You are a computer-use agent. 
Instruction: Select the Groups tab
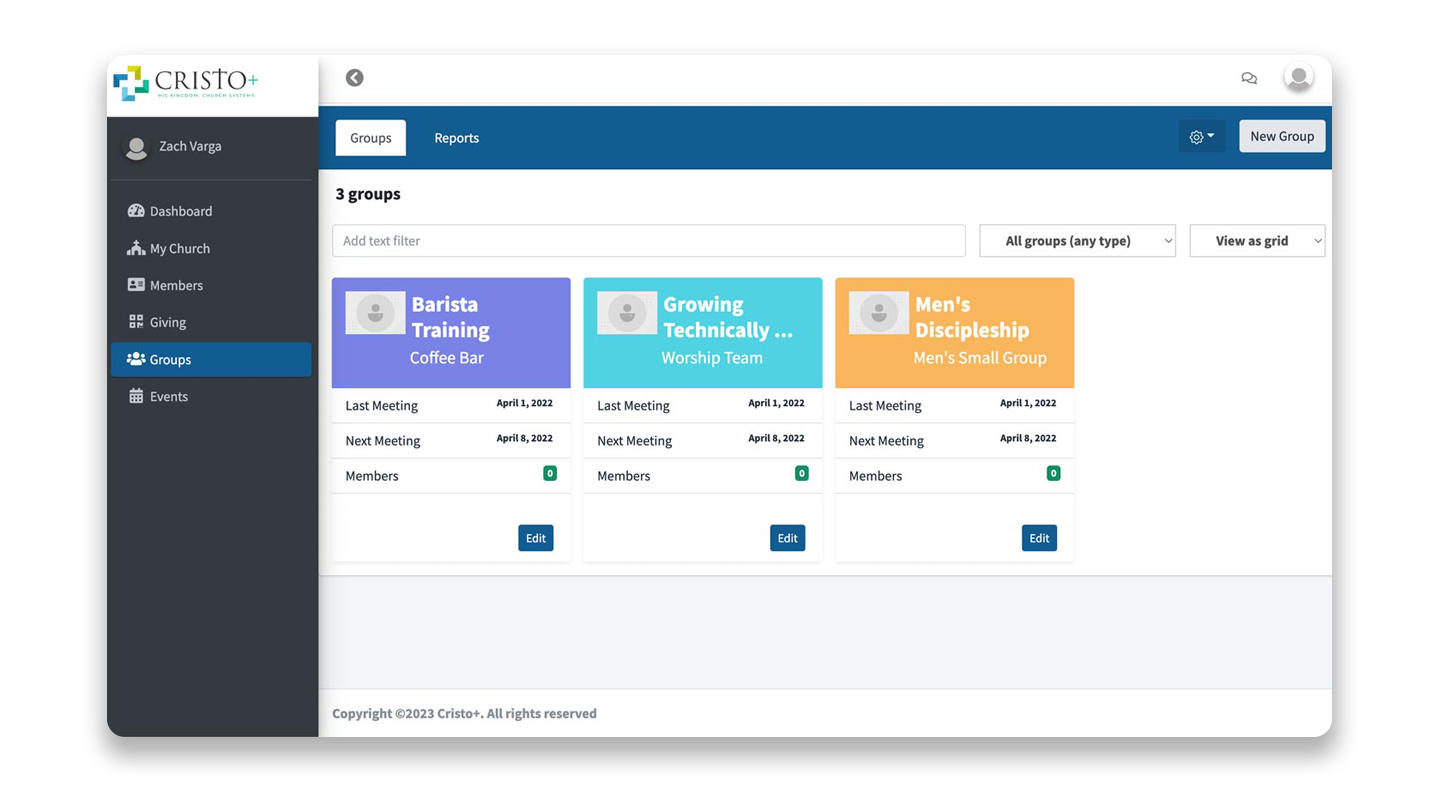pos(371,138)
